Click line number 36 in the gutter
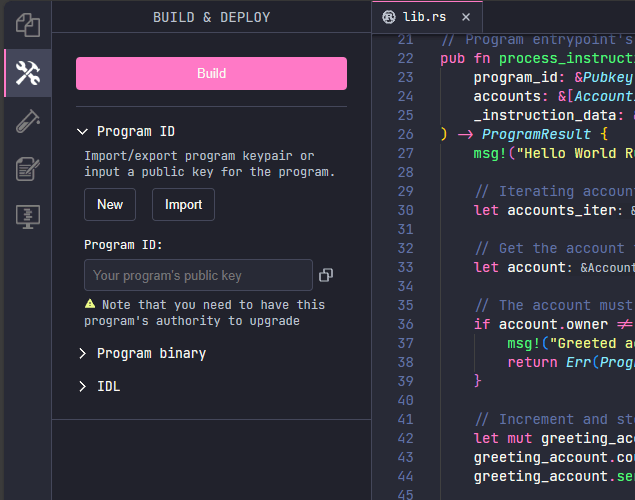 pos(404,324)
